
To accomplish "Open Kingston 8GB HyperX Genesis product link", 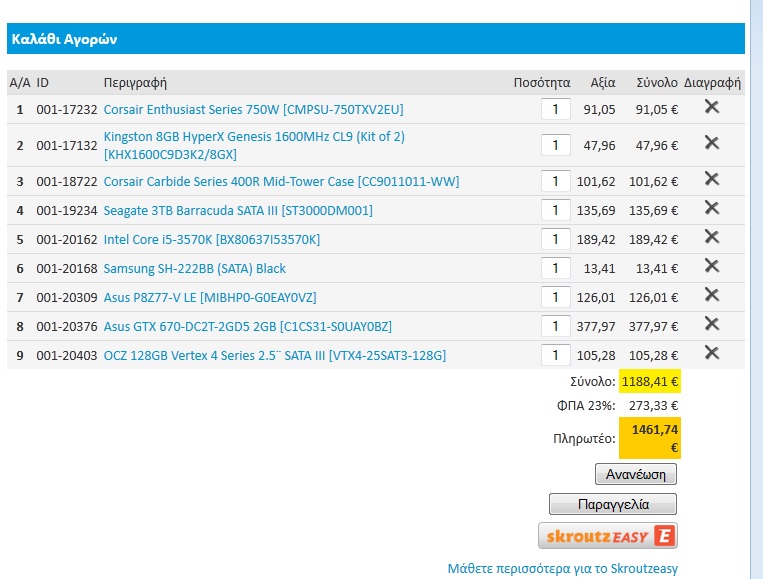I will [x=254, y=145].
